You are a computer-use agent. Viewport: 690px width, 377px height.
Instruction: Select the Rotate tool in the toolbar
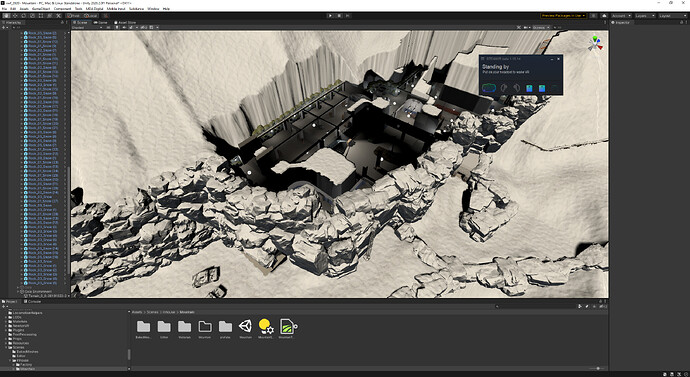[x=24, y=15]
